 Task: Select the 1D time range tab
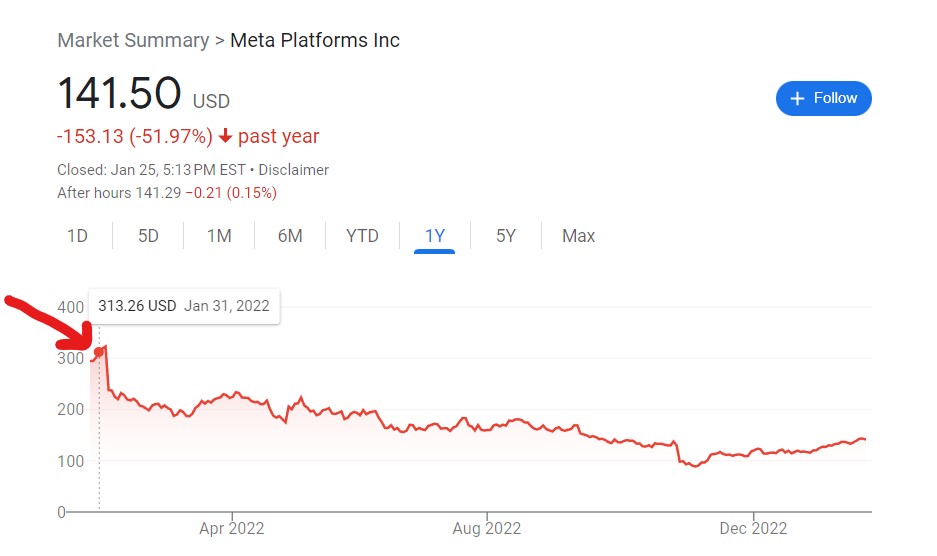(x=77, y=236)
